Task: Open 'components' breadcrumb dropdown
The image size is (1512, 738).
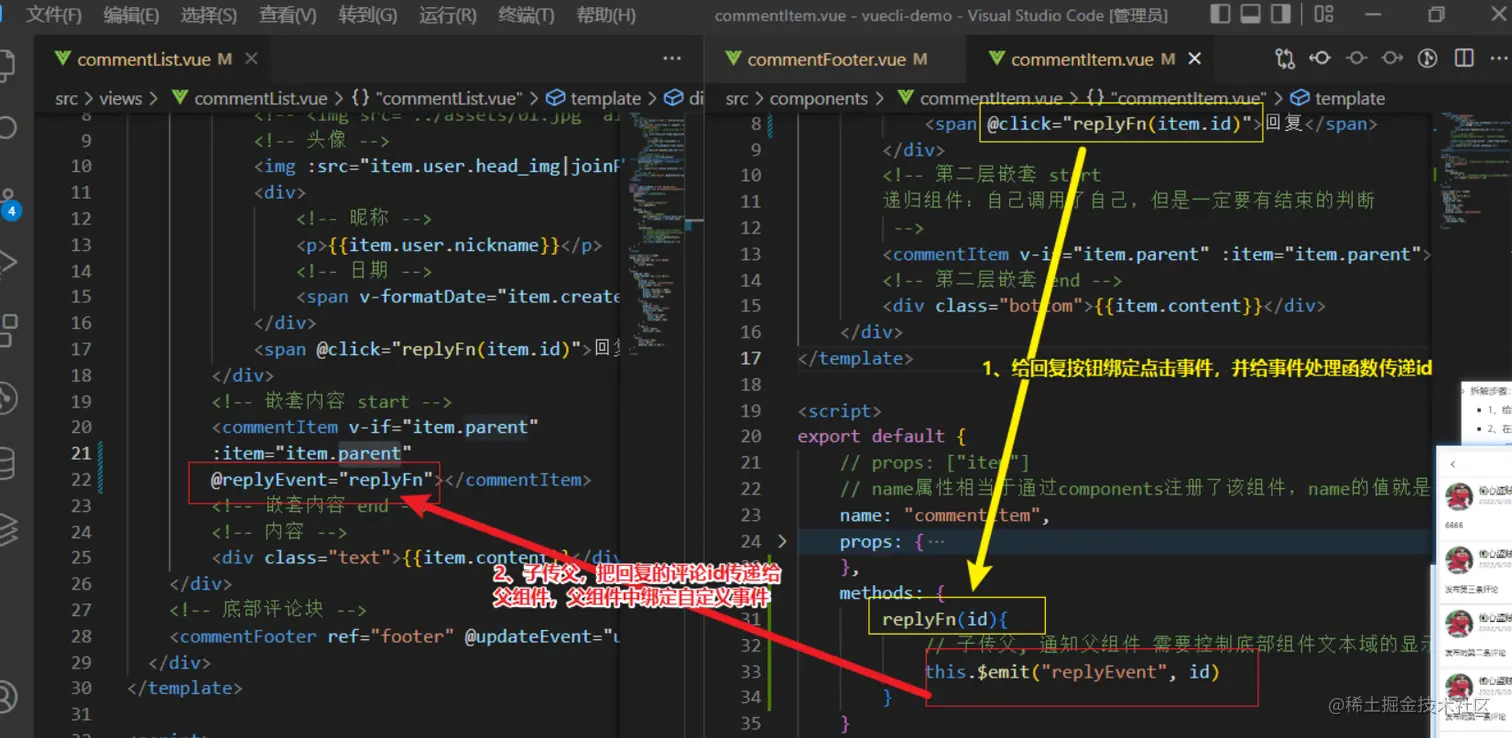Action: [818, 98]
